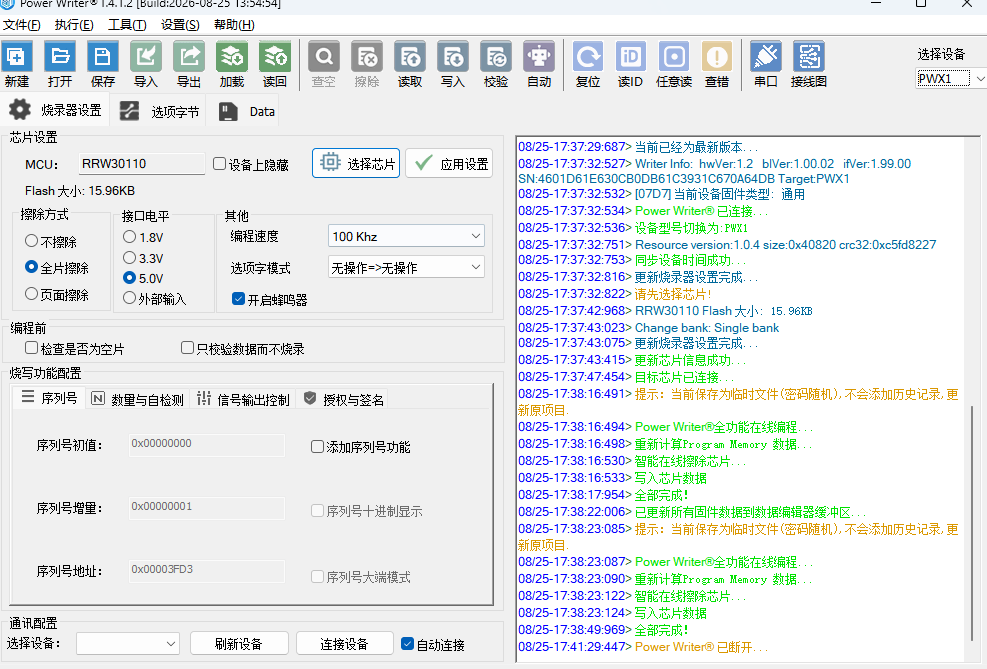This screenshot has width=987, height=669.
Task: Disable 开启蜂鸣器 buzzer checkbox
Action: click(x=239, y=300)
